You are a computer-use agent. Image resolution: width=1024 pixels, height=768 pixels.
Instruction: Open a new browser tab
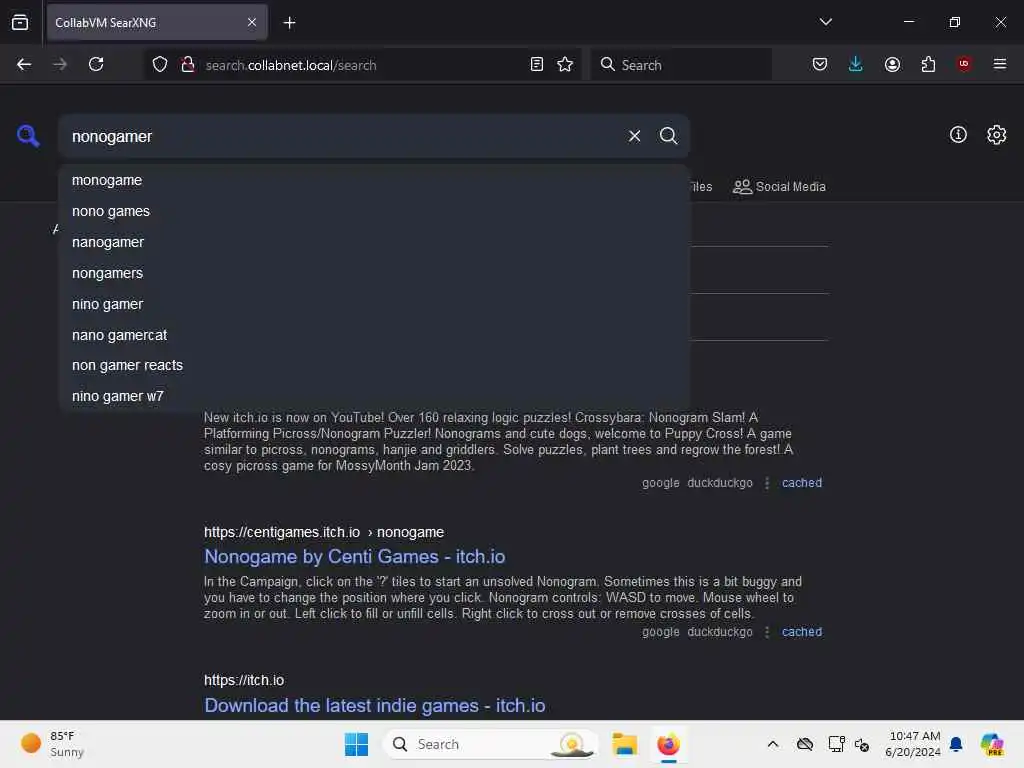tap(289, 23)
